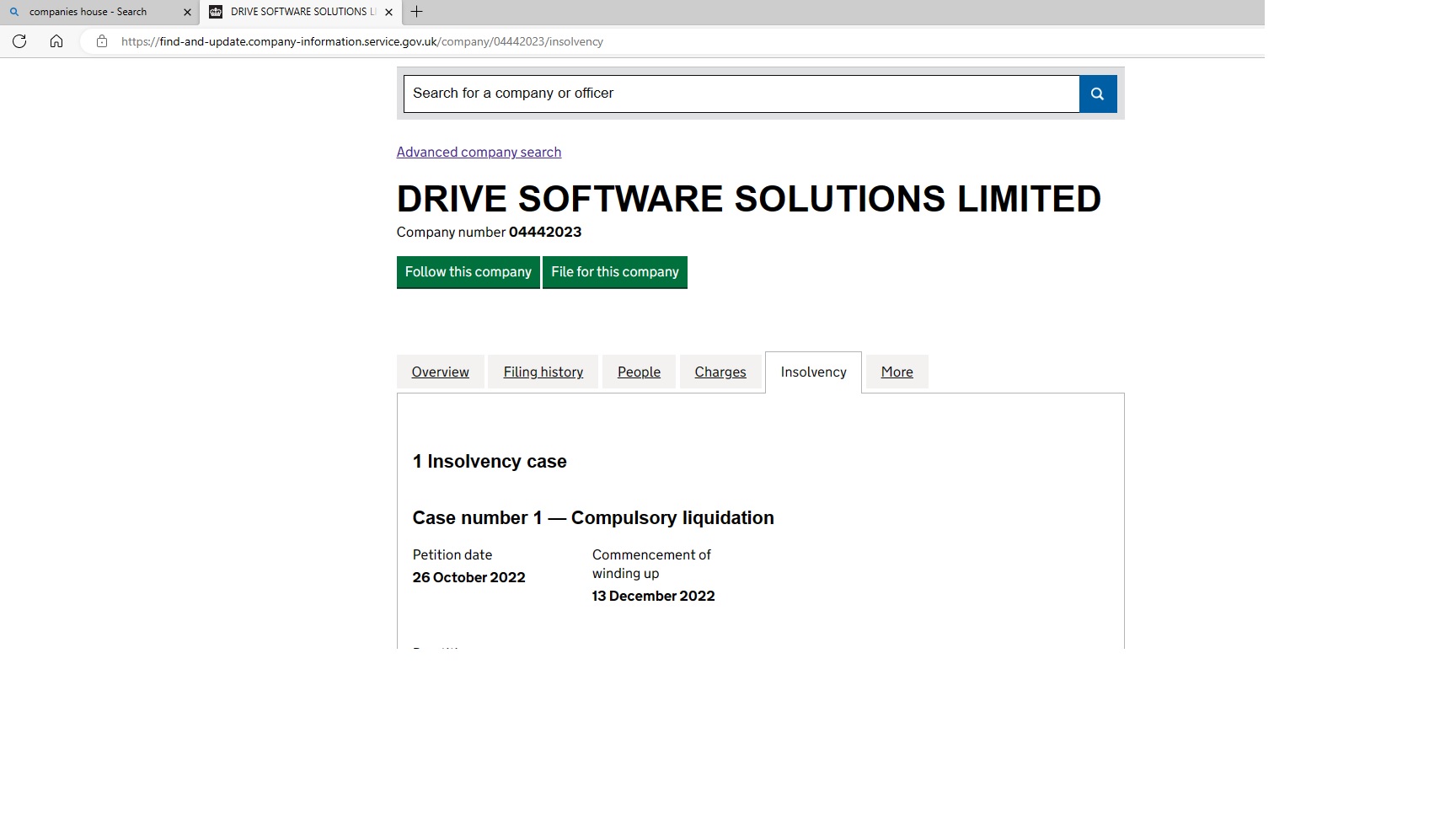This screenshot has width=1456, height=819.
Task: Open the More tab
Action: (x=897, y=372)
